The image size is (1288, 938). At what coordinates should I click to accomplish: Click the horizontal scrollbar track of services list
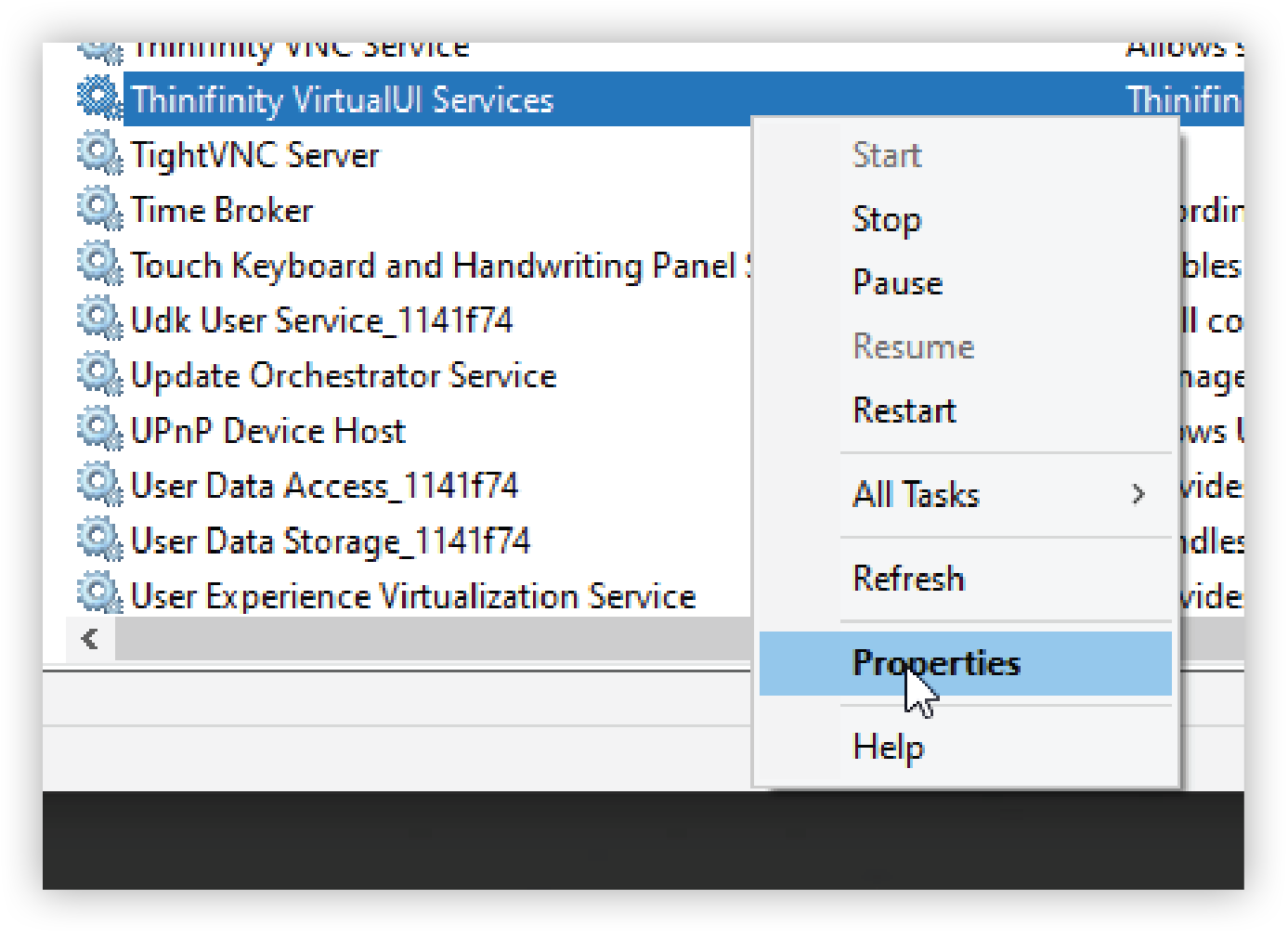click(433, 639)
